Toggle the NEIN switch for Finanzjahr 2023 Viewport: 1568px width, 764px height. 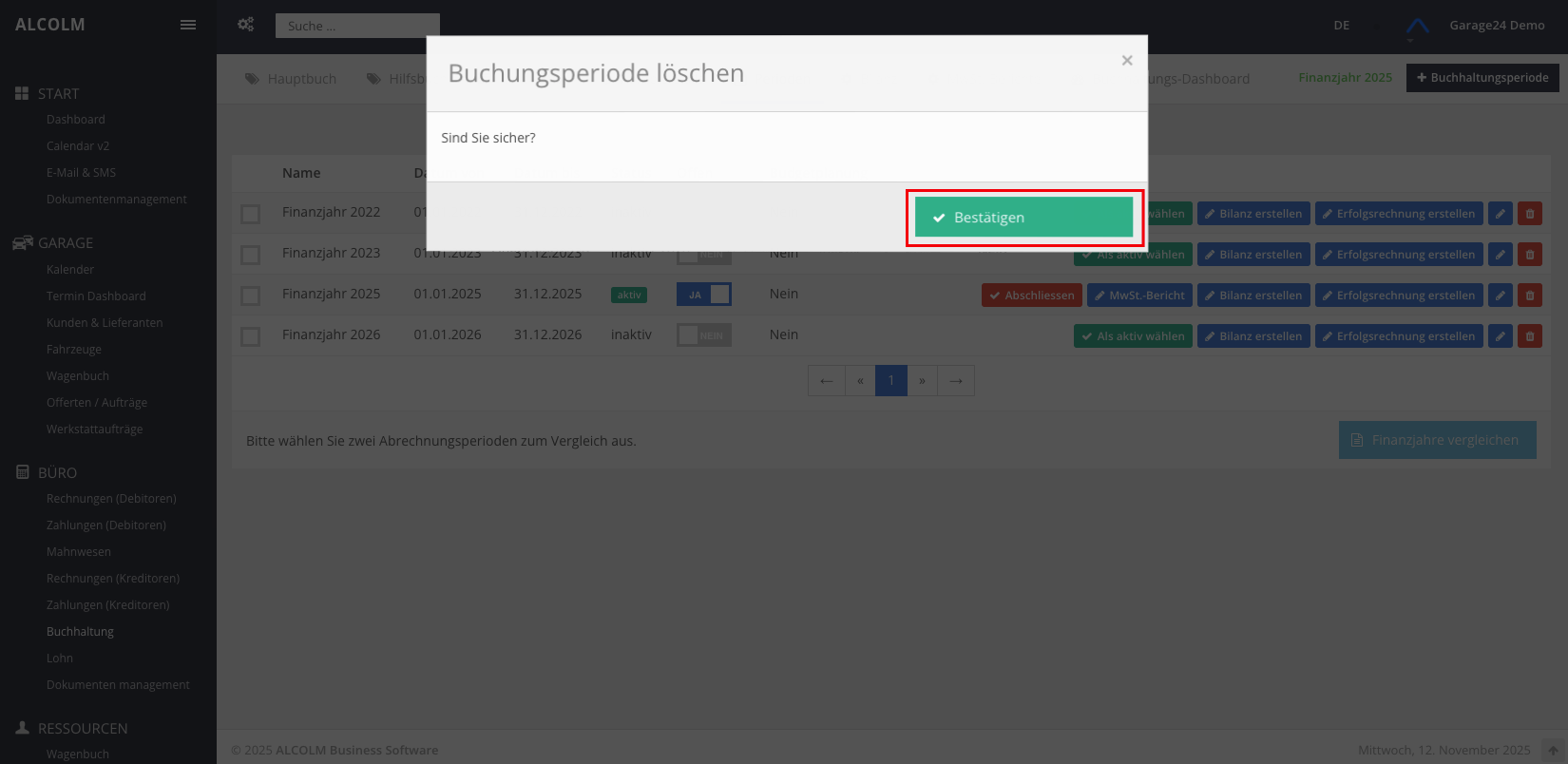pyautogui.click(x=704, y=255)
